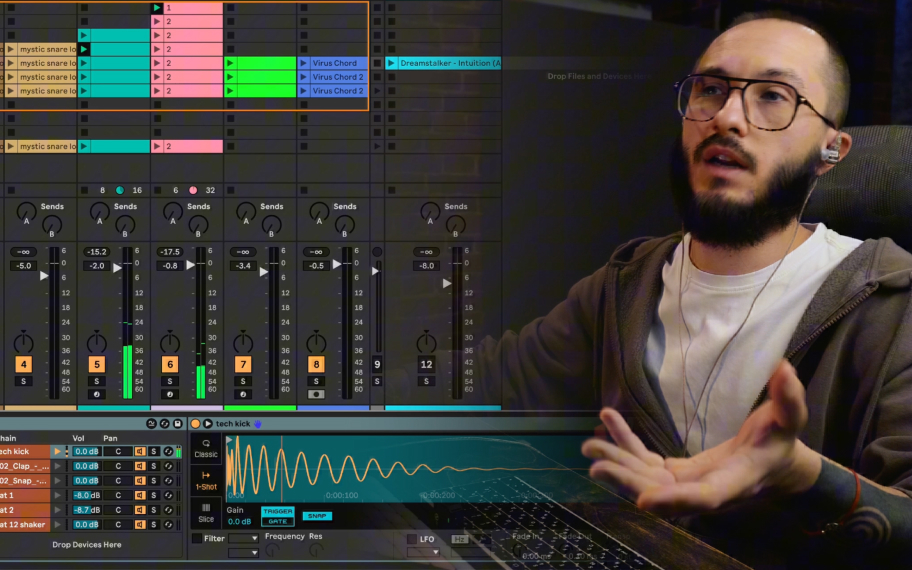Enable the Filter checkbox
This screenshot has height=570, width=912.
point(197,539)
